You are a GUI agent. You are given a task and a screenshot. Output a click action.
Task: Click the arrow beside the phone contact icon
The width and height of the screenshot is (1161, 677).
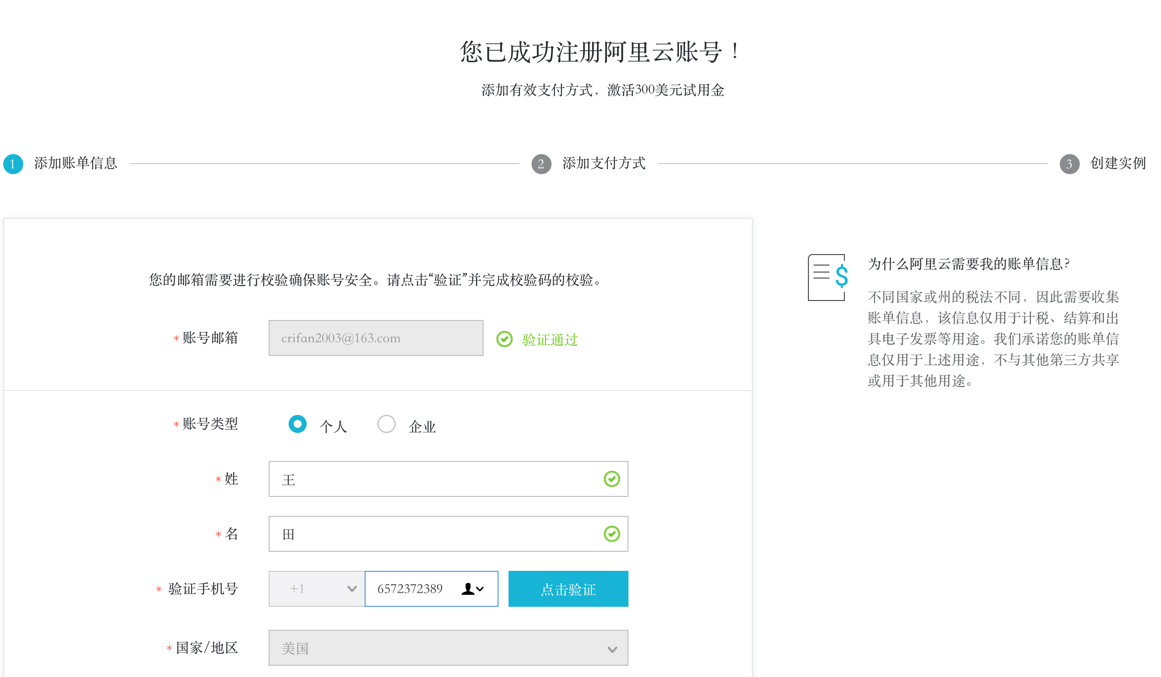(x=481, y=589)
